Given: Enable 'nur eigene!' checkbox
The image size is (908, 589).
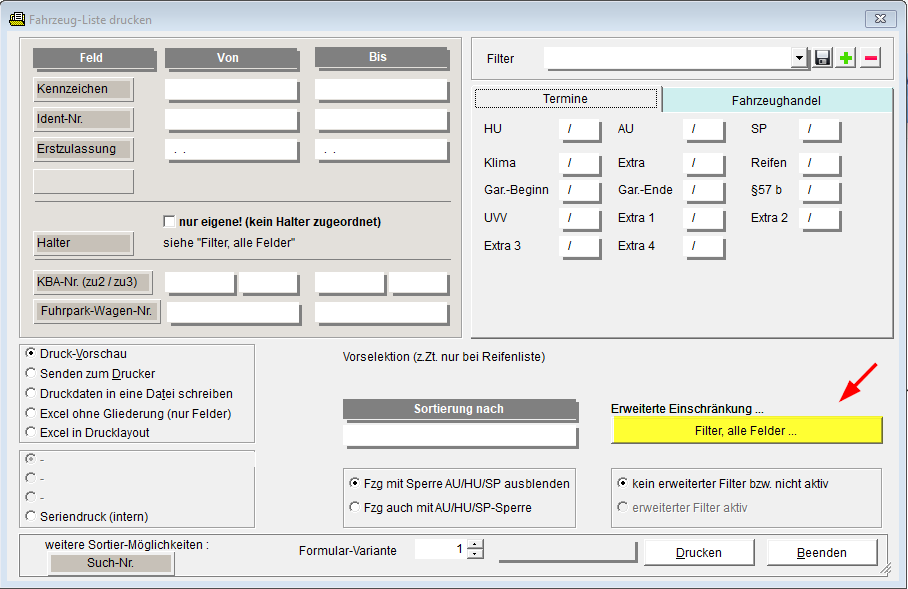Looking at the screenshot, I should pyautogui.click(x=169, y=221).
